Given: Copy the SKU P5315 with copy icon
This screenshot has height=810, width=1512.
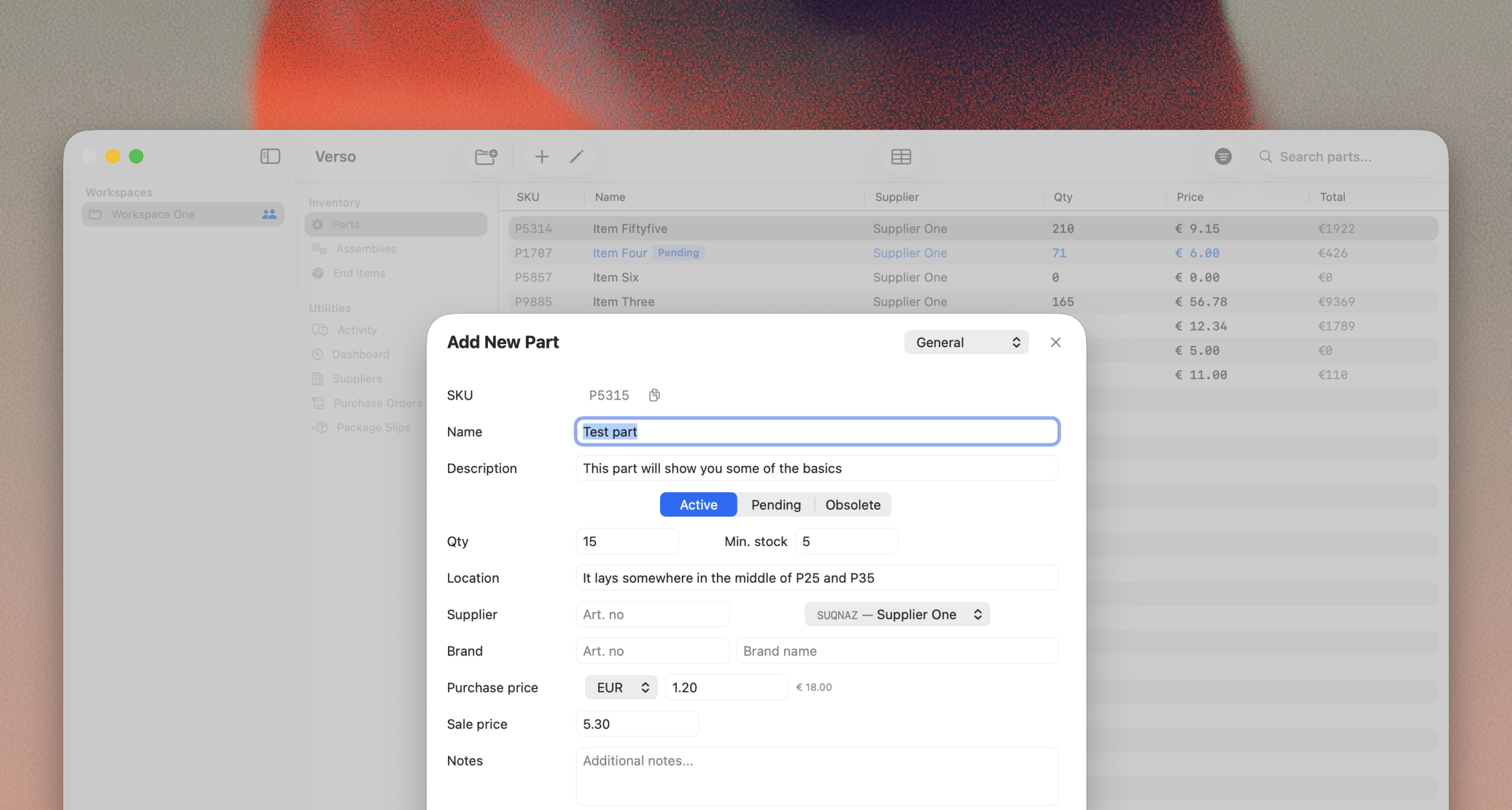Looking at the screenshot, I should (654, 395).
